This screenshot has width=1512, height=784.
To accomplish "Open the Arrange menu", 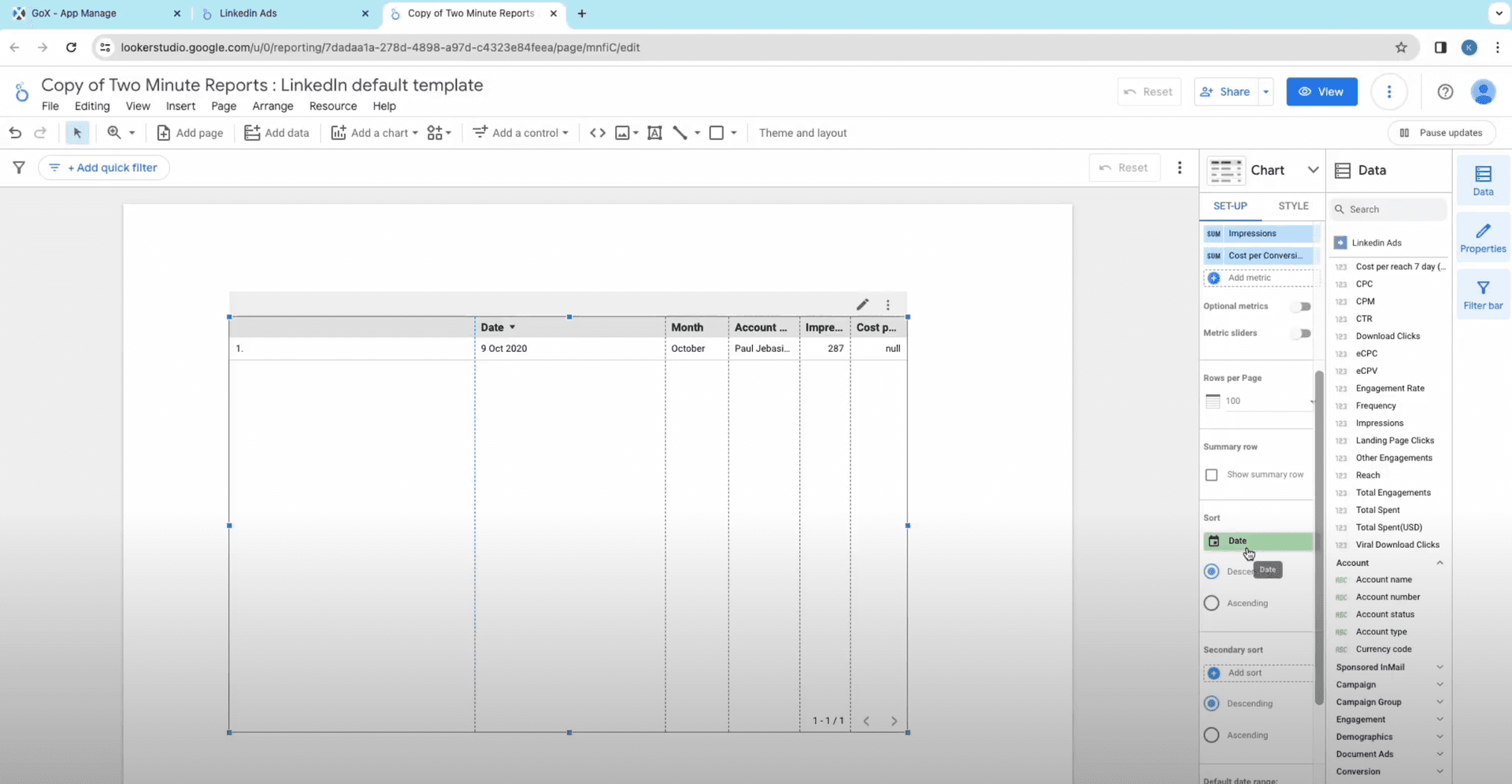I will coord(272,106).
